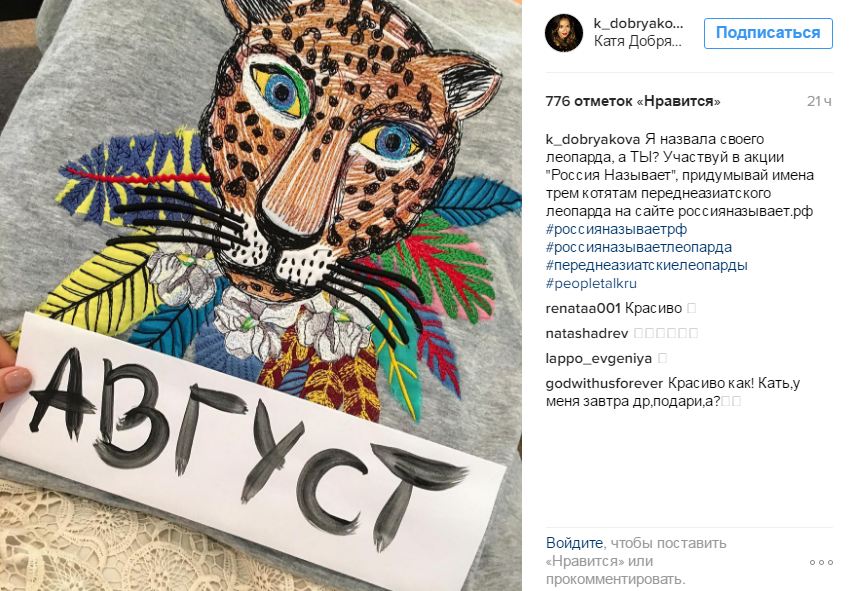Click the Войдите login link

click(574, 543)
